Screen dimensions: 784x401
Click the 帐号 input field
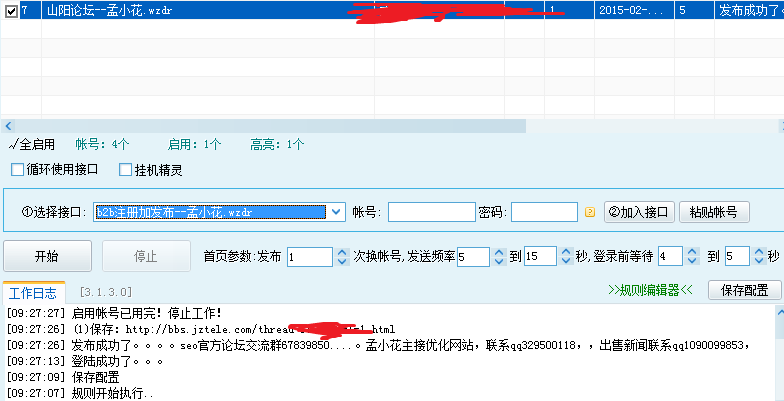431,212
